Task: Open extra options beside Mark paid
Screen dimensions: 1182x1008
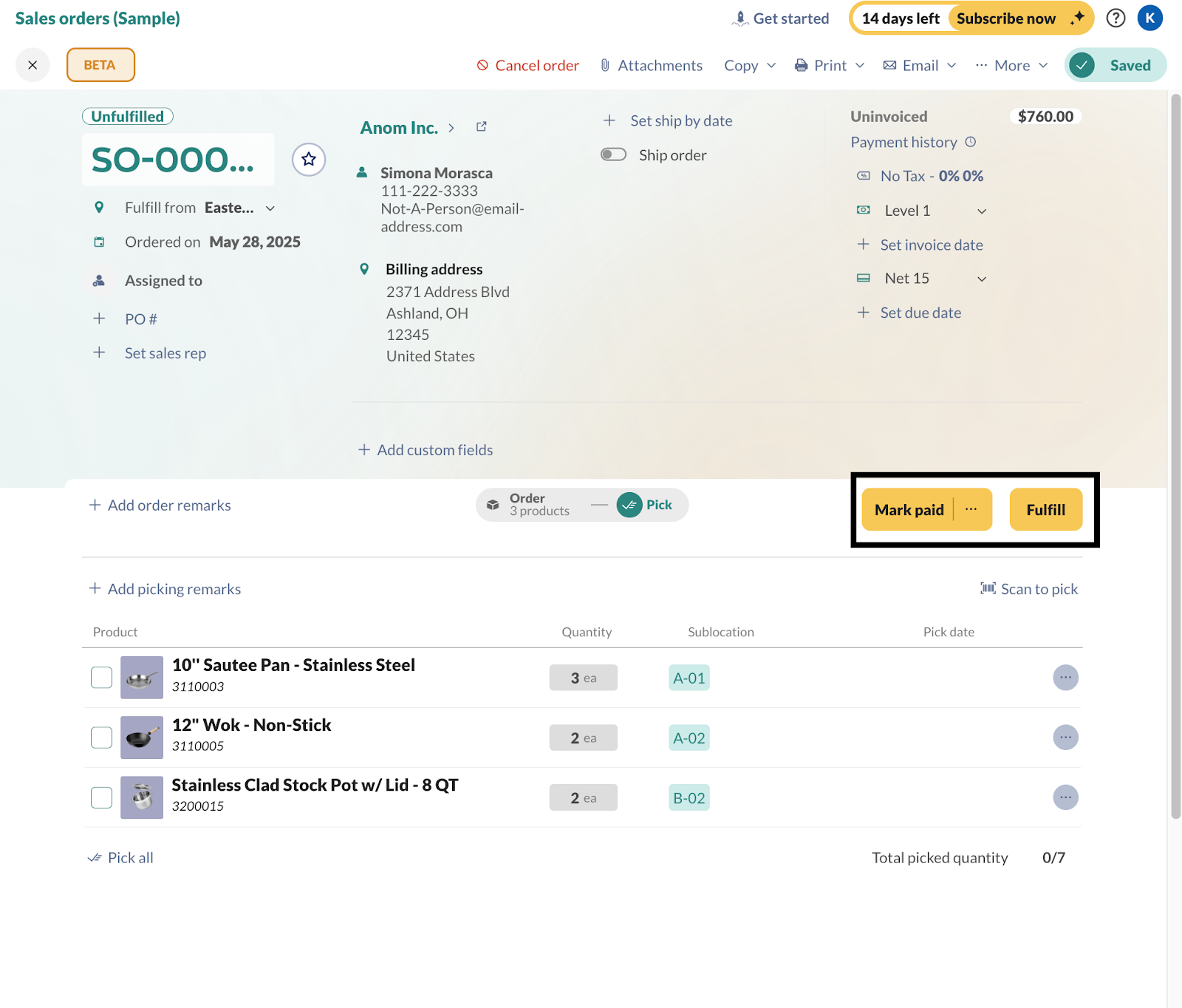Action: (971, 509)
